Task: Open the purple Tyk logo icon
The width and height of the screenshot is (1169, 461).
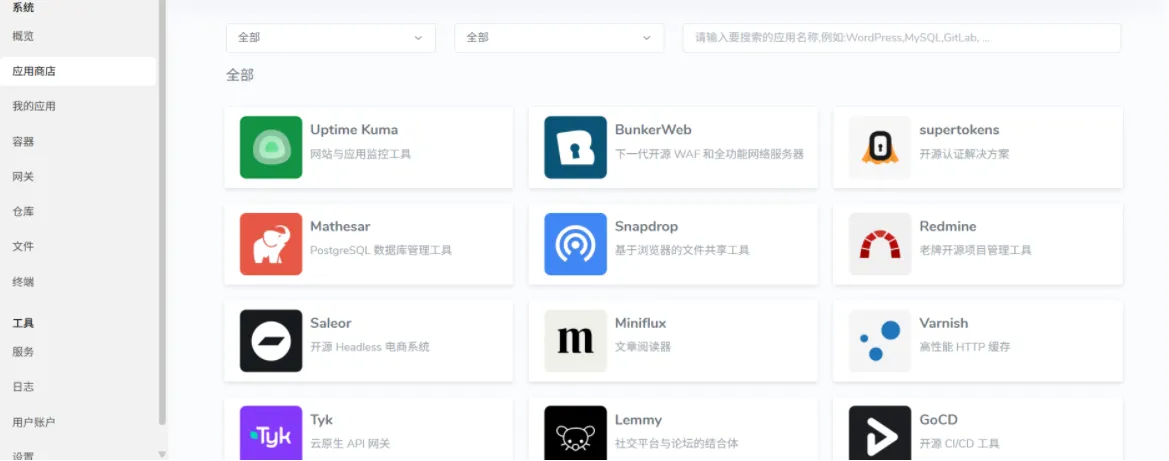Action: (x=271, y=433)
